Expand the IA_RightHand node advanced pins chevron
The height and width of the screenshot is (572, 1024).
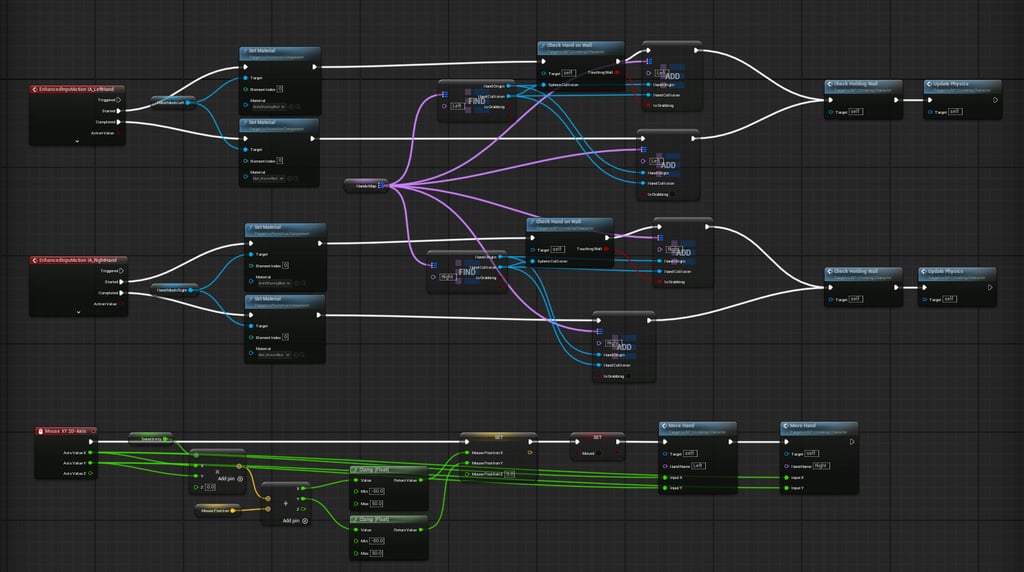pyautogui.click(x=78, y=312)
